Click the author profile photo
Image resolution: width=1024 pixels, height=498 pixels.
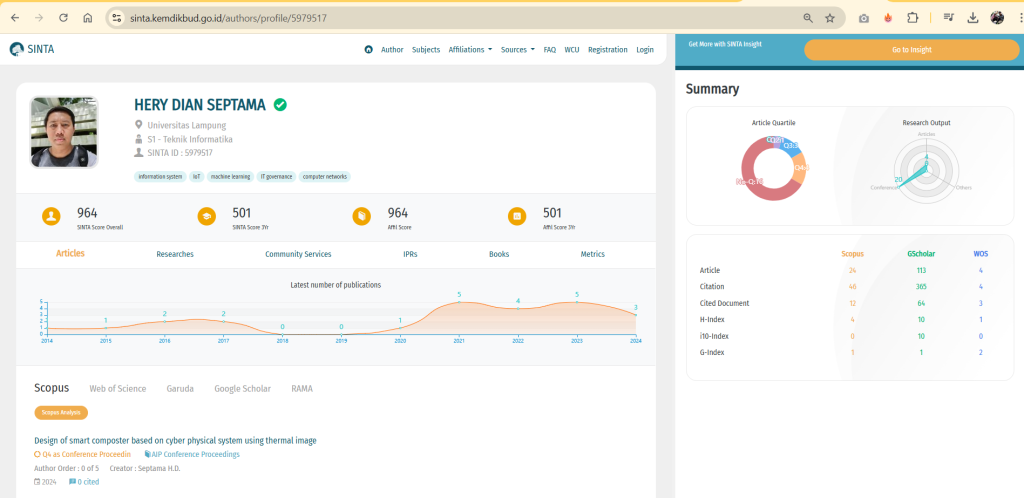pyautogui.click(x=64, y=131)
